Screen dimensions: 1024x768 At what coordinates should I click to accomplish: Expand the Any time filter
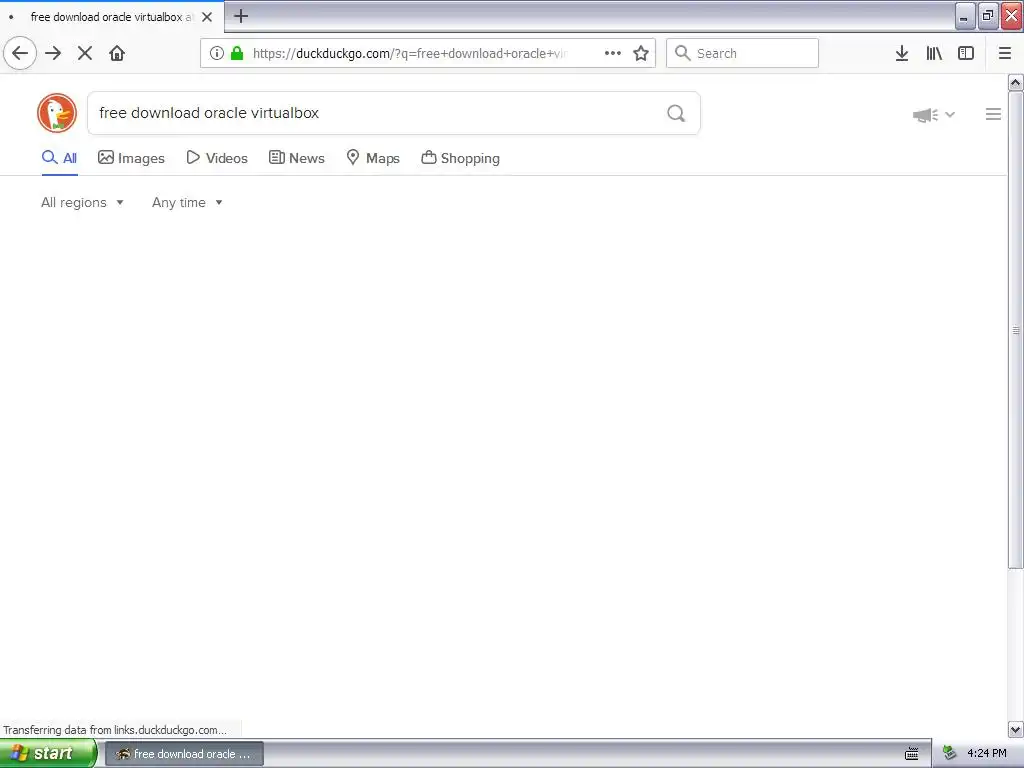187,202
